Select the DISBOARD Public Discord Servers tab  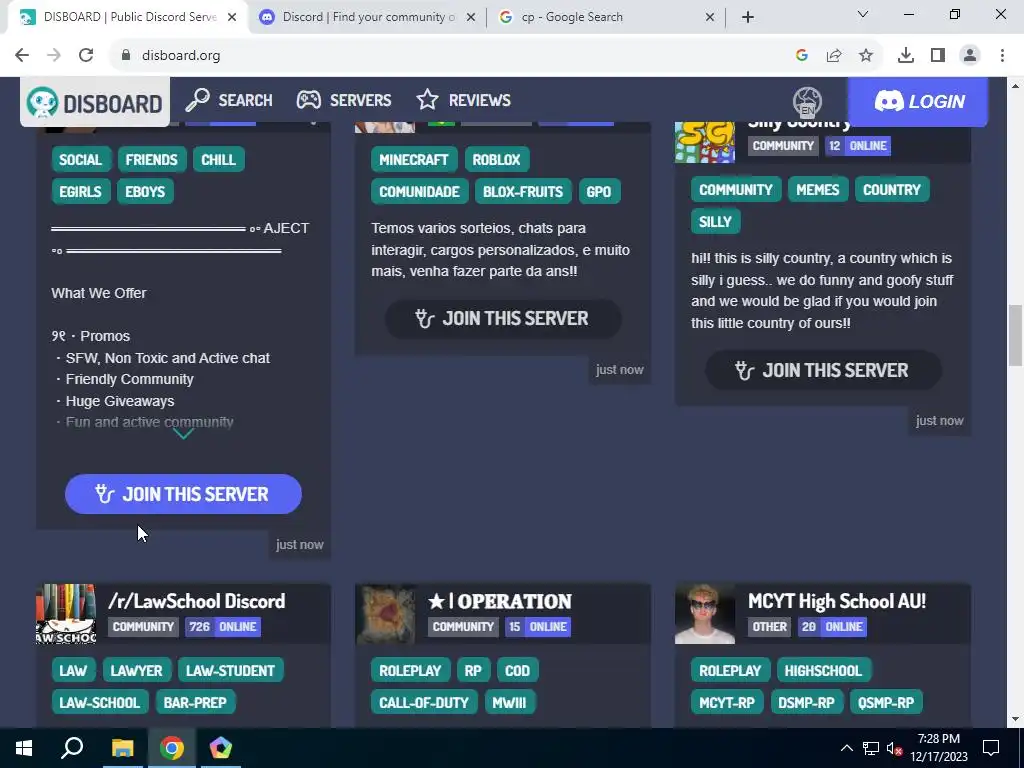(129, 17)
